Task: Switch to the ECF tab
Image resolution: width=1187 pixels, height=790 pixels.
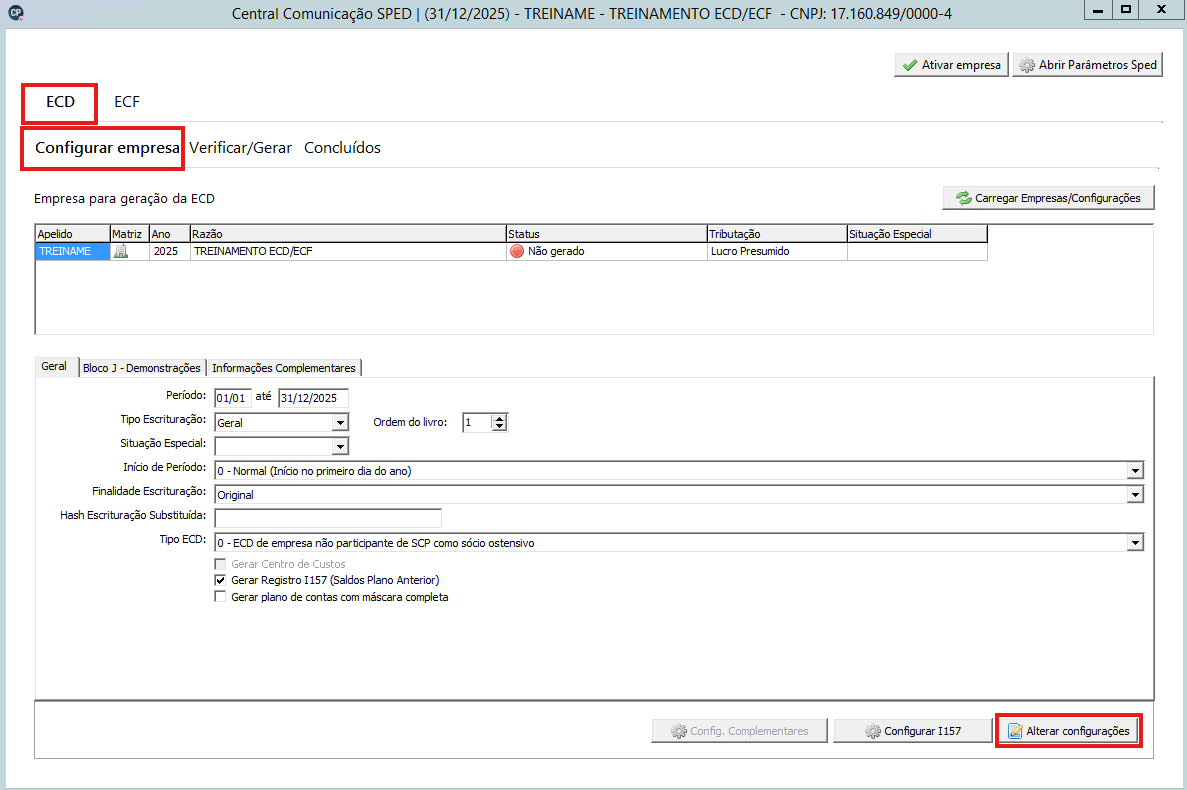Action: tap(127, 102)
